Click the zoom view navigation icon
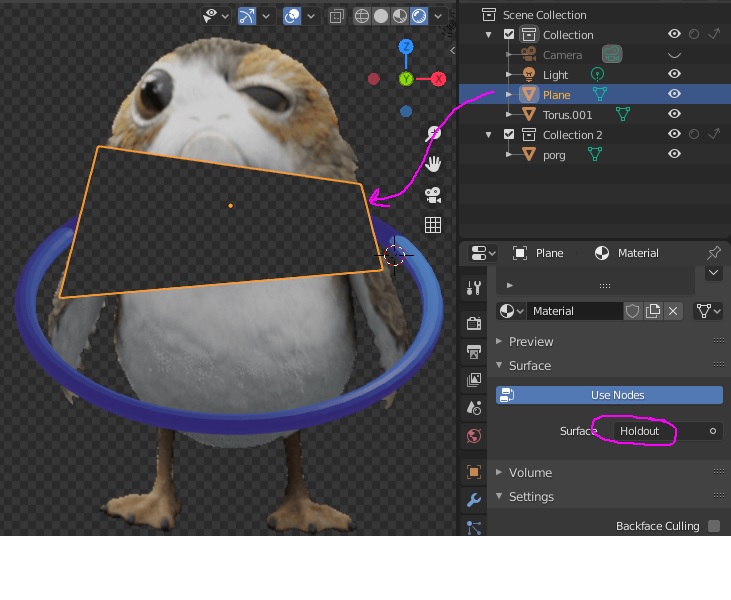Image resolution: width=731 pixels, height=600 pixels. (x=433, y=134)
